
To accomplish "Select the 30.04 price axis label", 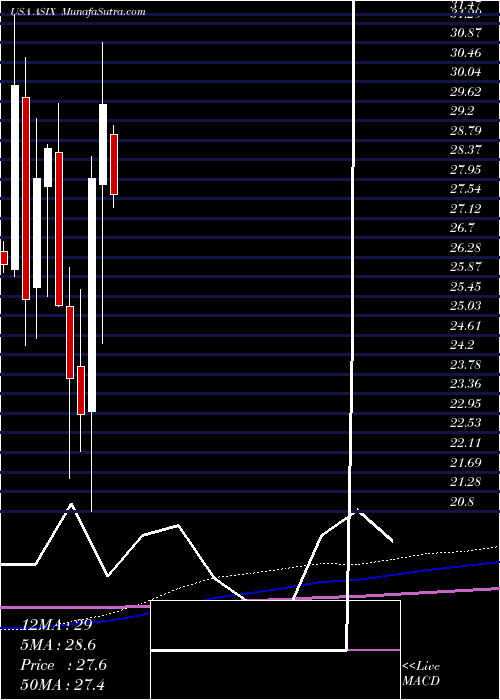I will click(x=466, y=72).
